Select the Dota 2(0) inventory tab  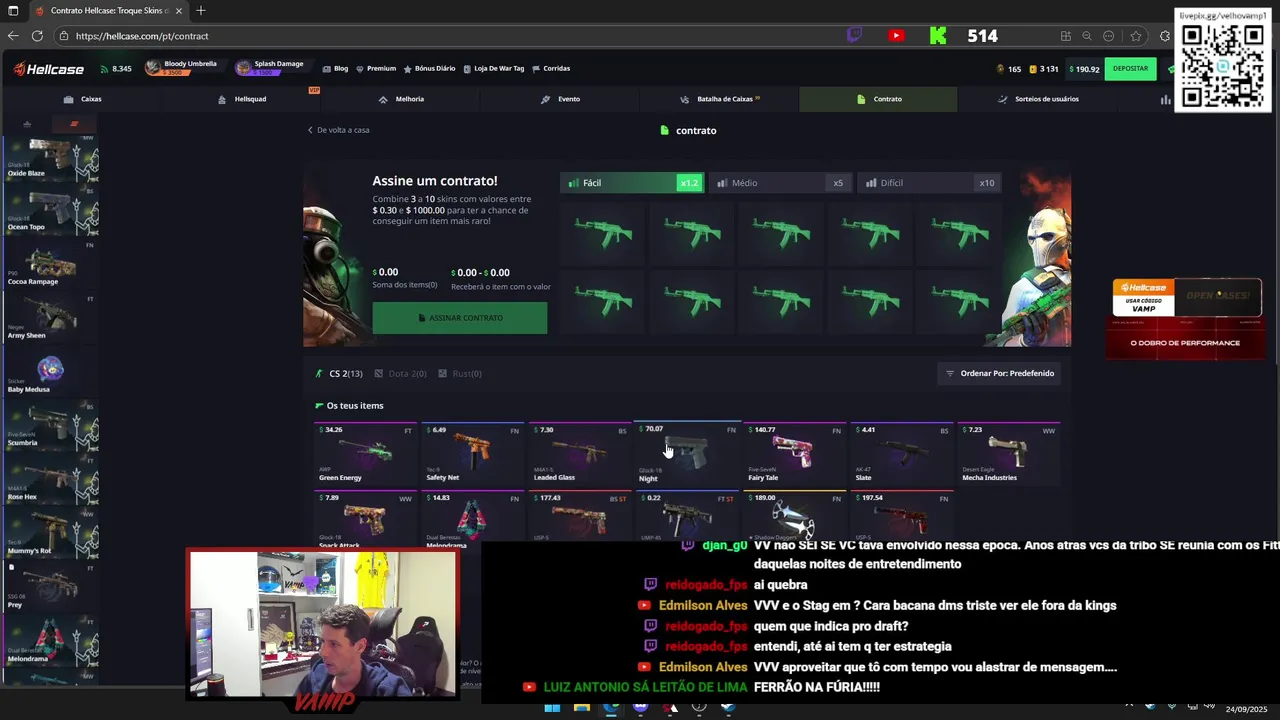[x=400, y=374]
